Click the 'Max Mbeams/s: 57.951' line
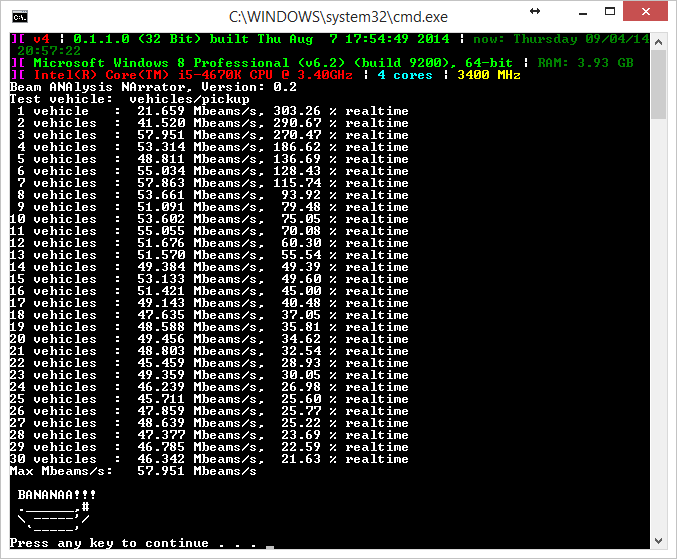This screenshot has width=677, height=559. point(133,471)
